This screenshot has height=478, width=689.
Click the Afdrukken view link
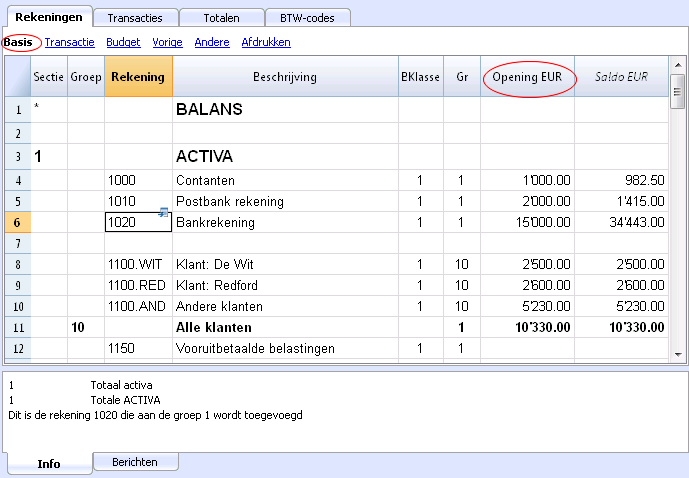[x=266, y=42]
